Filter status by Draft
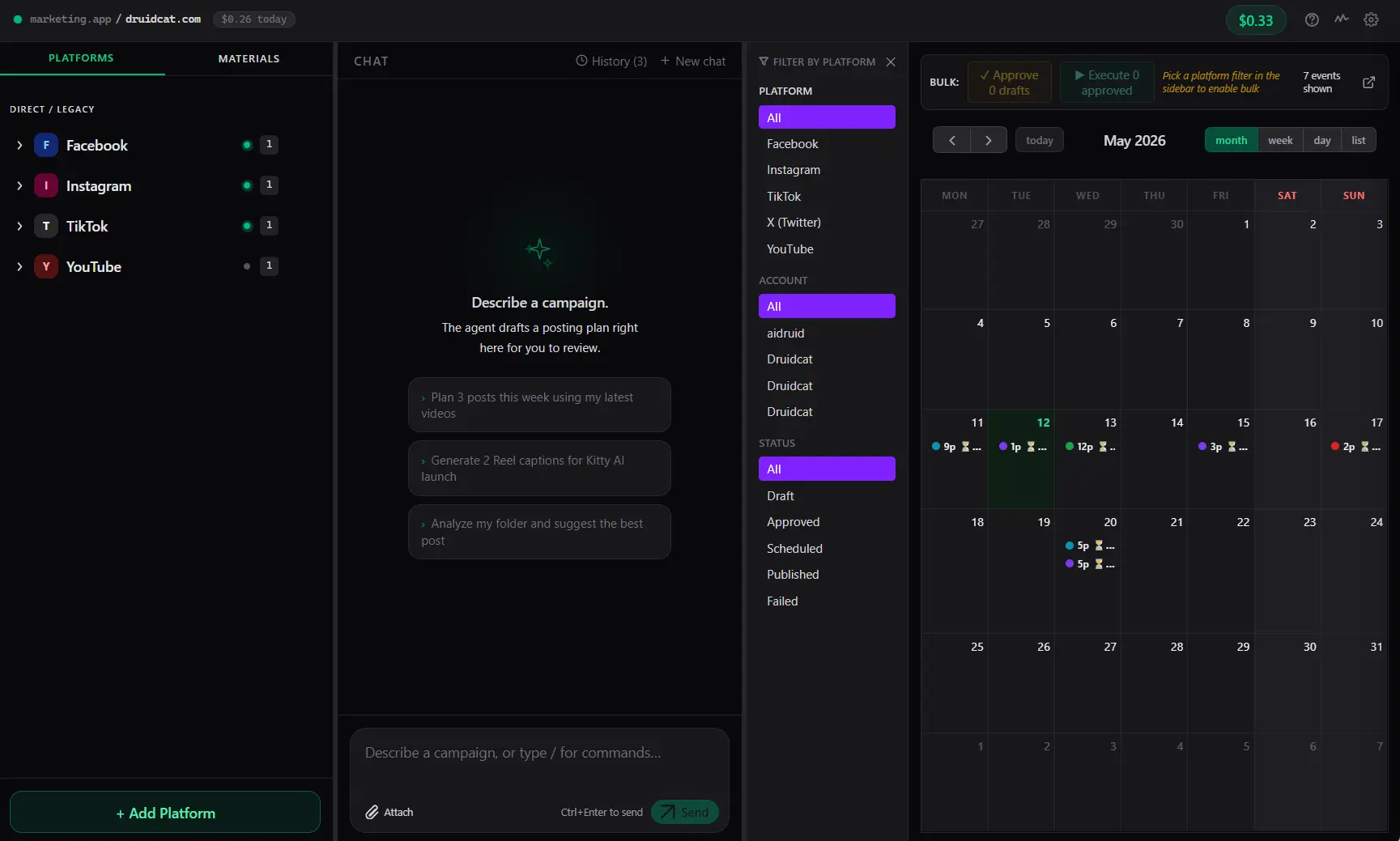The width and height of the screenshot is (1400, 841). tap(827, 496)
